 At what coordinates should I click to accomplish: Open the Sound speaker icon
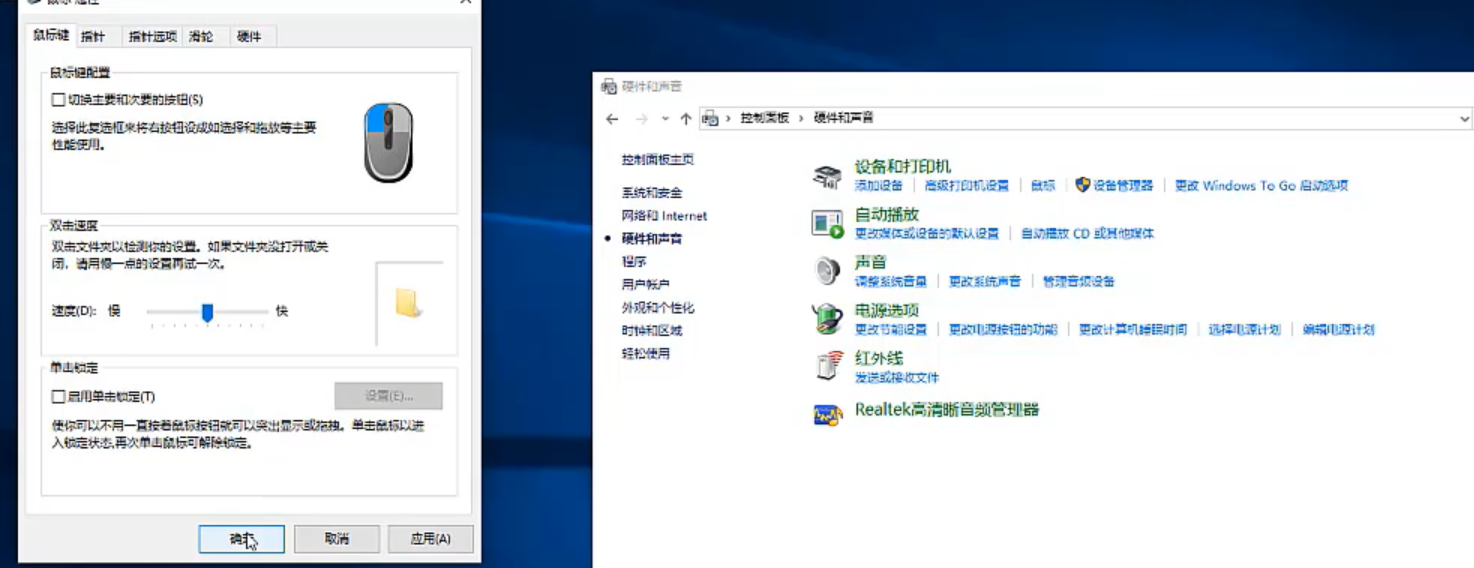[827, 271]
